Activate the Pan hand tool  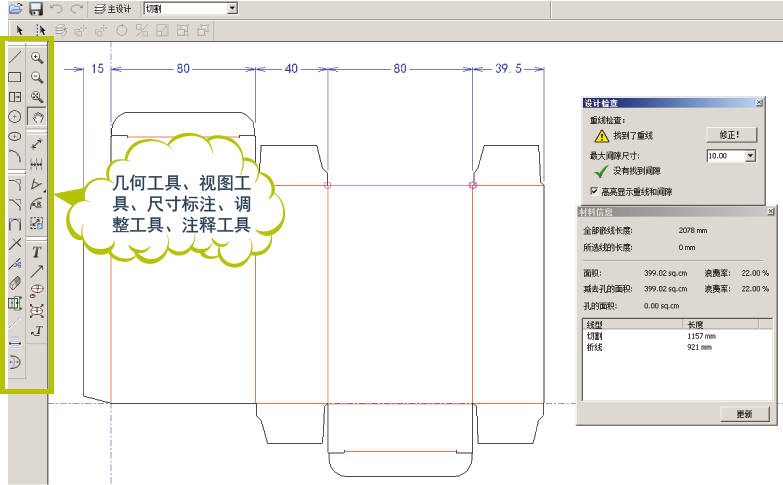click(37, 118)
